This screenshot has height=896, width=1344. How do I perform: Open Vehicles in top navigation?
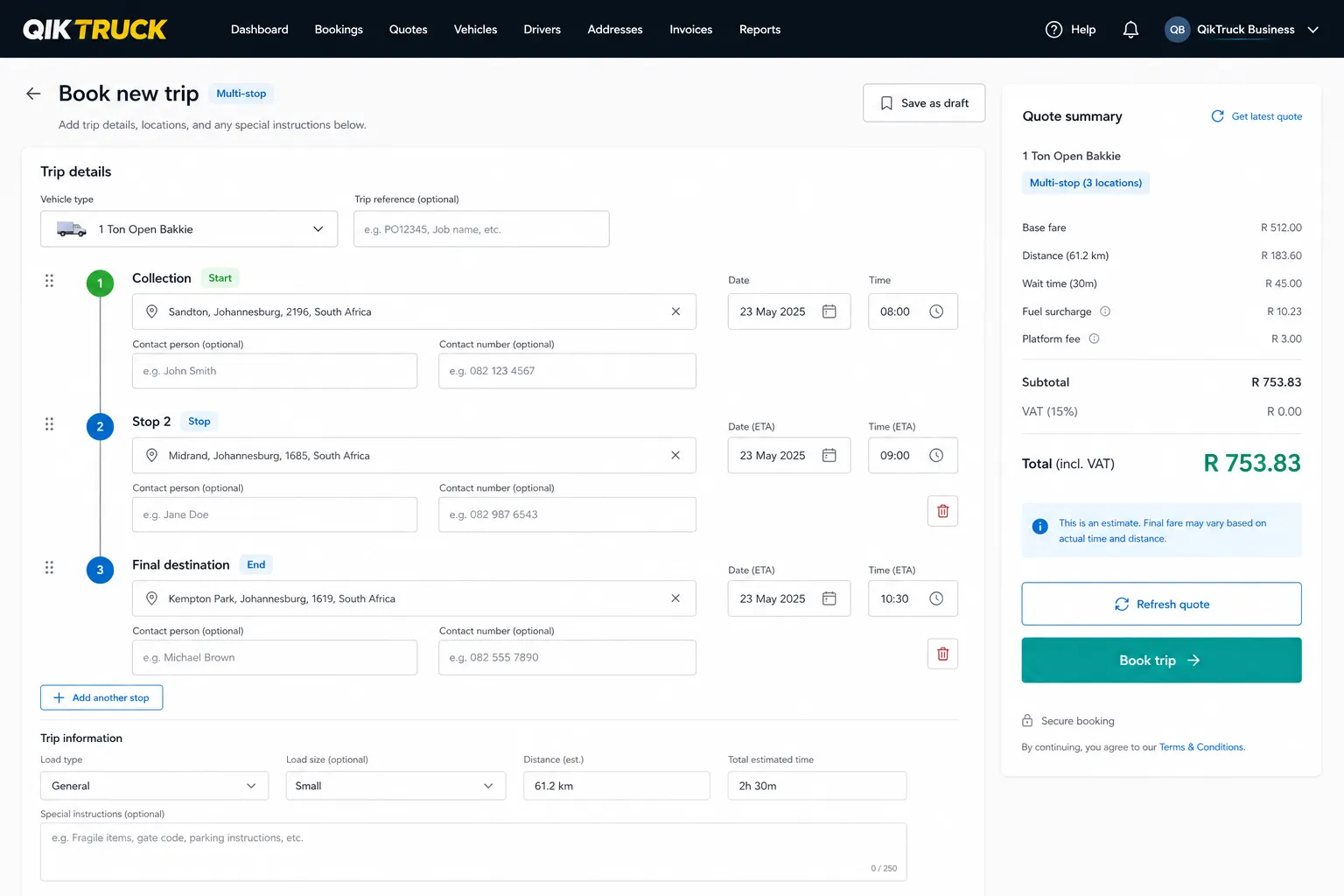[475, 30]
